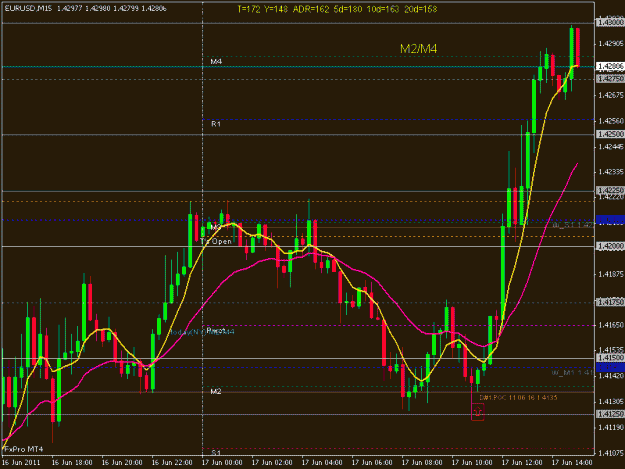625x469 pixels.
Task: Select the 17 Jun 06:00 time label
Action: pos(372,463)
